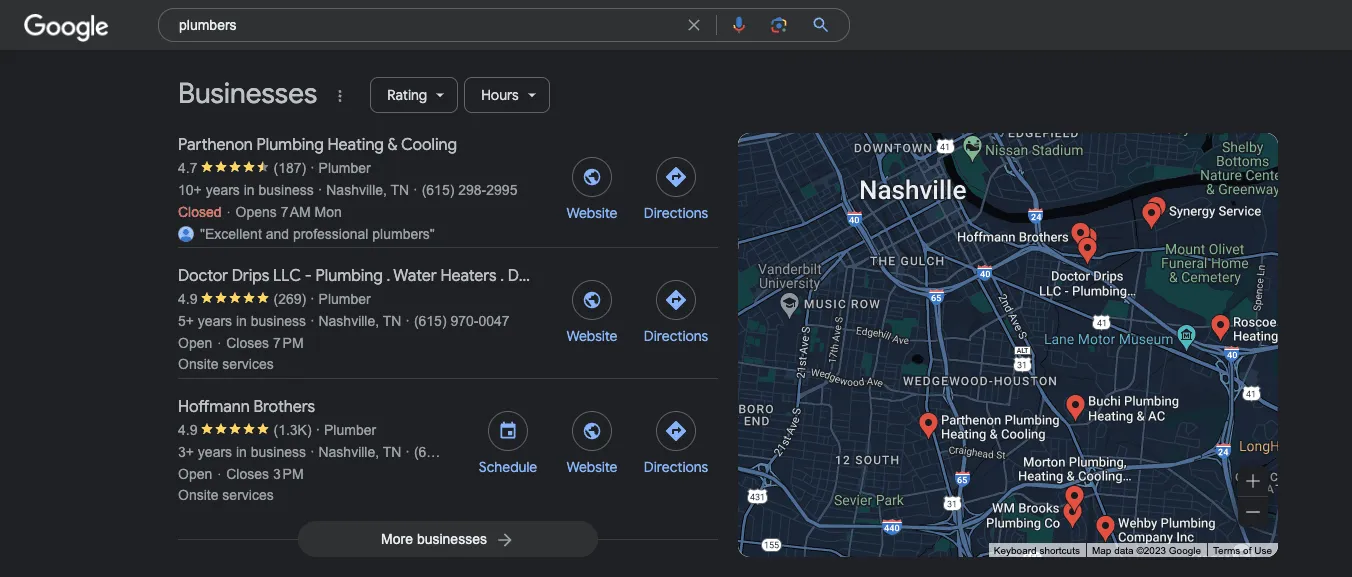Click the microphone voice search icon
The height and width of the screenshot is (577, 1352).
point(739,24)
